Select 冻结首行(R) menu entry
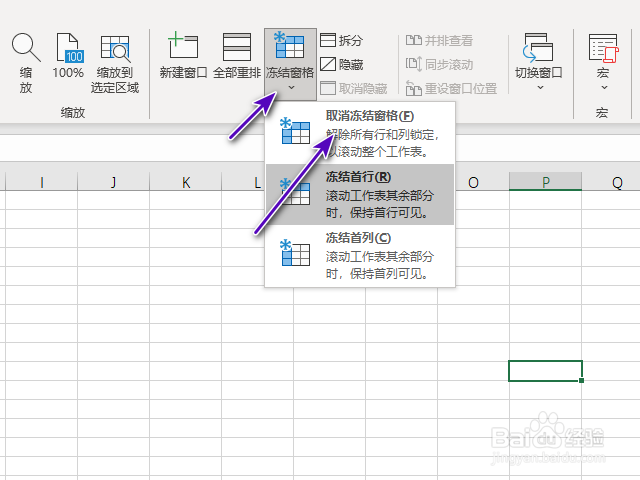The height and width of the screenshot is (480, 640). click(360, 195)
